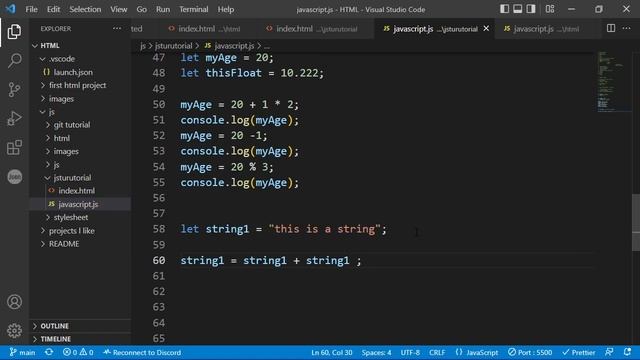
Task: Toggle the primary side bar layout icon
Action: [504, 9]
